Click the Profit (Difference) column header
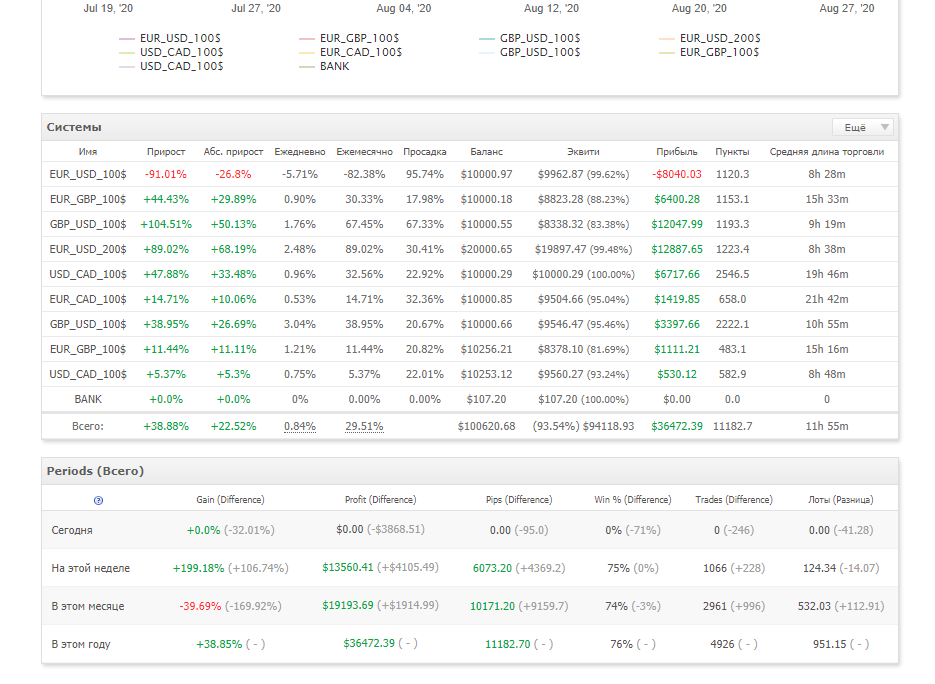The height and width of the screenshot is (684, 935). click(380, 500)
